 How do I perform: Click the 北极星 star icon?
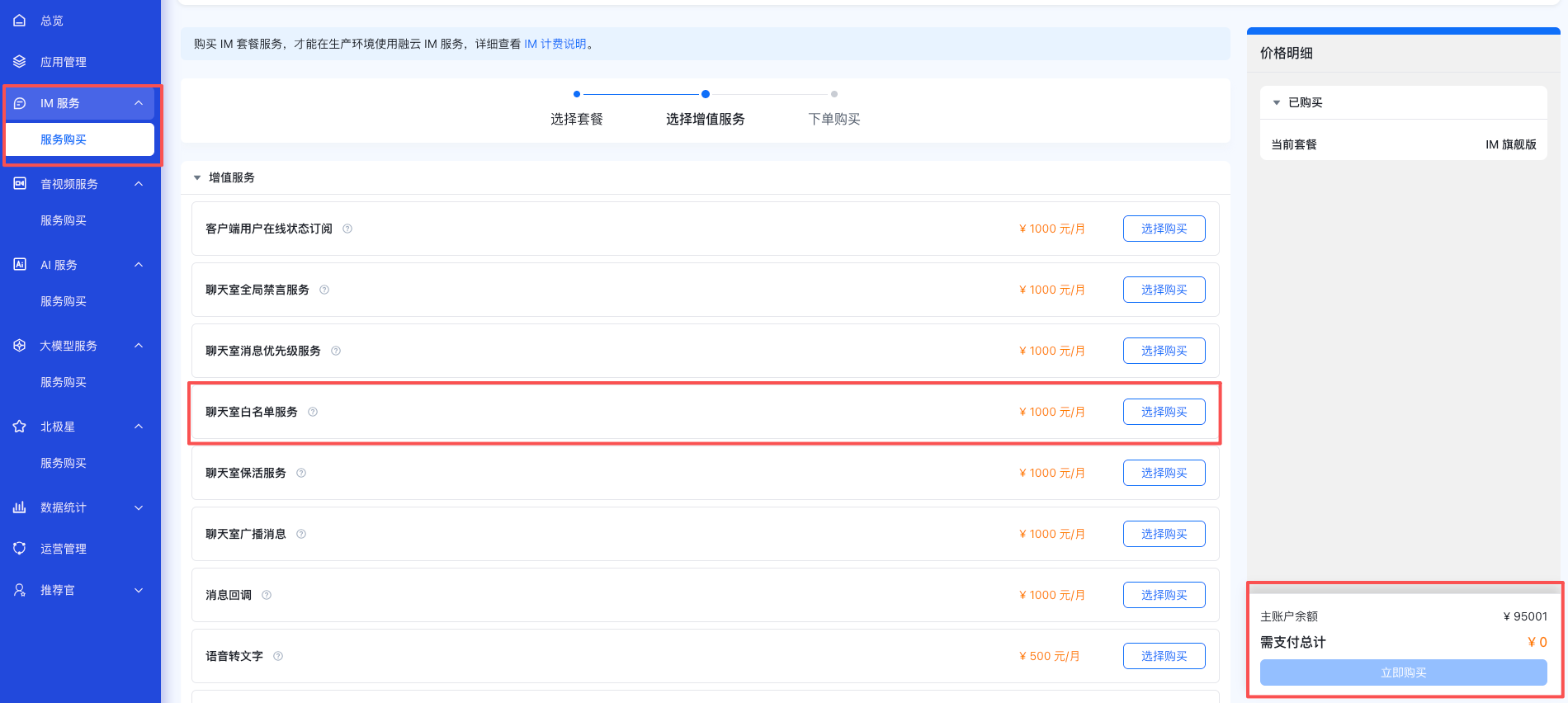(x=20, y=427)
